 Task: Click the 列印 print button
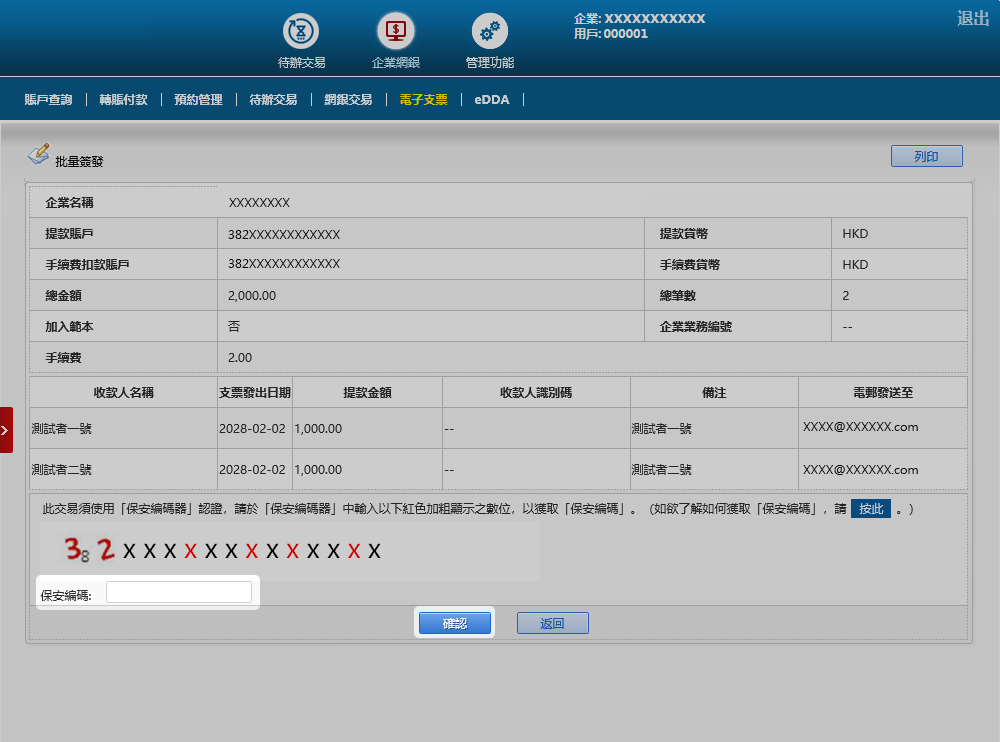click(x=926, y=156)
